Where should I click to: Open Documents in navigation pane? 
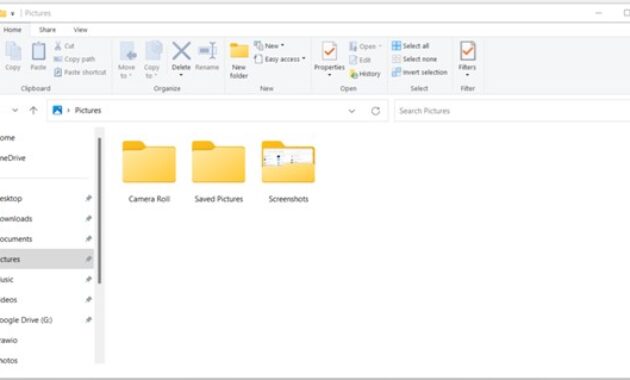click(16, 239)
